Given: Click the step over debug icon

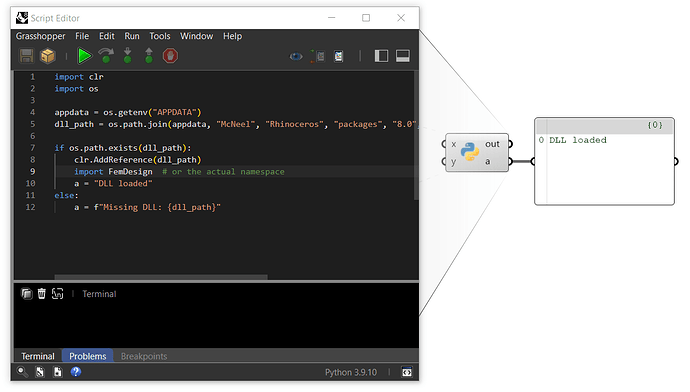Looking at the screenshot, I should [106, 56].
